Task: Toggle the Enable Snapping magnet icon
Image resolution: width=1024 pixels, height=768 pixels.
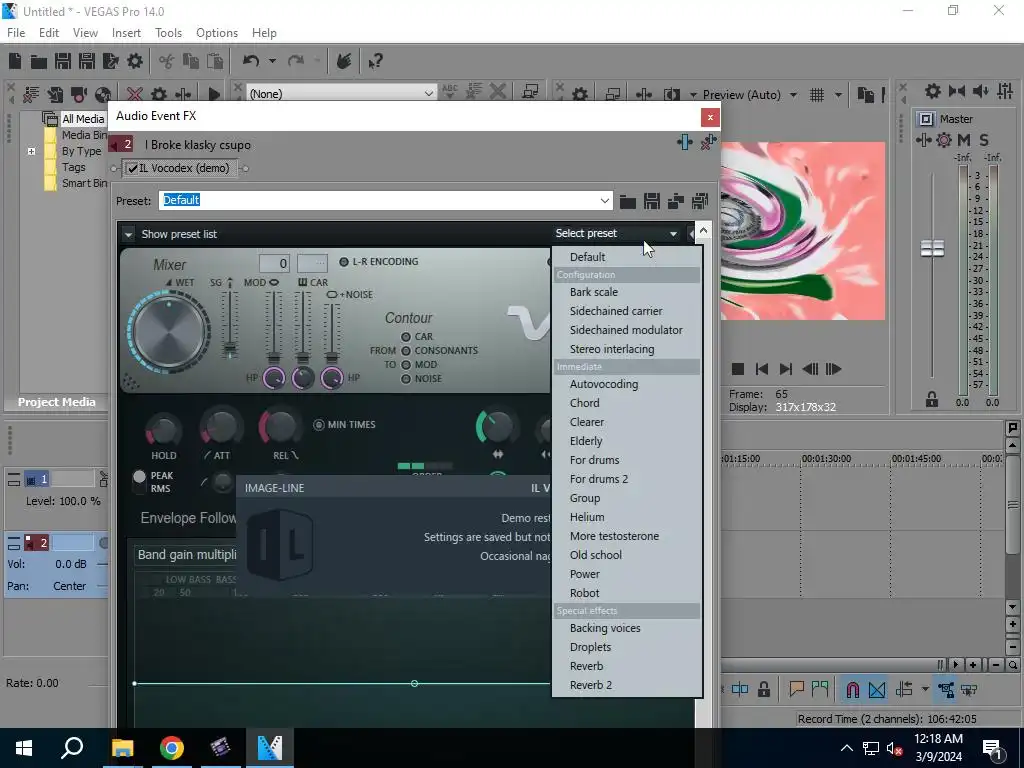Action: [853, 690]
